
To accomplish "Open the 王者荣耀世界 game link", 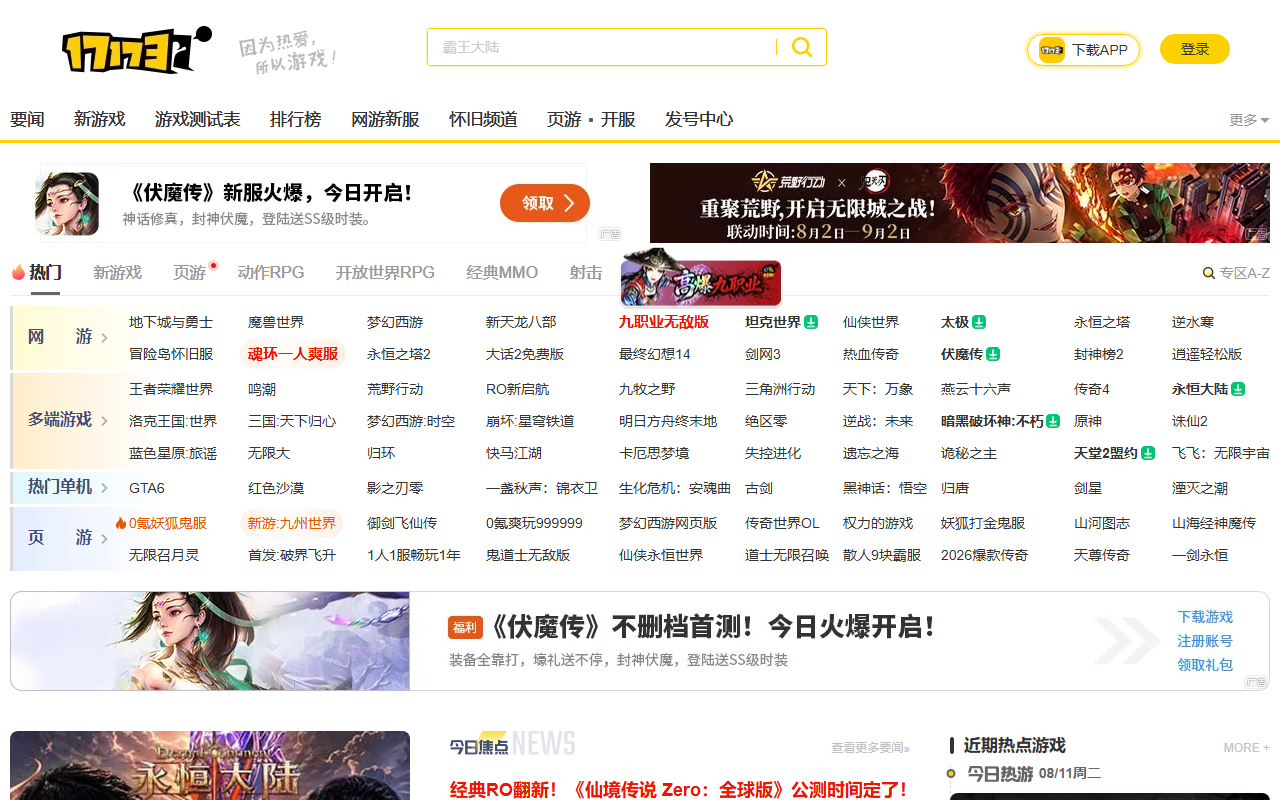I will coord(171,389).
